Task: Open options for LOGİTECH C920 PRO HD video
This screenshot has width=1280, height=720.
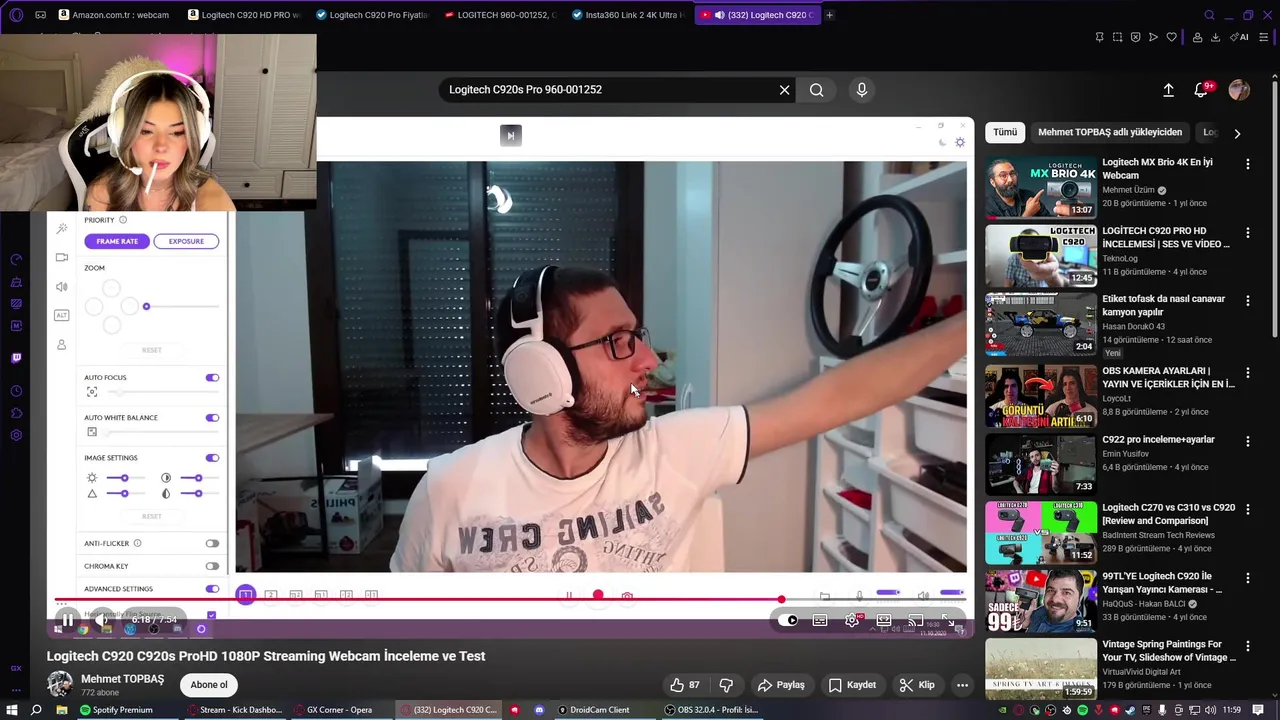Action: (x=1247, y=232)
